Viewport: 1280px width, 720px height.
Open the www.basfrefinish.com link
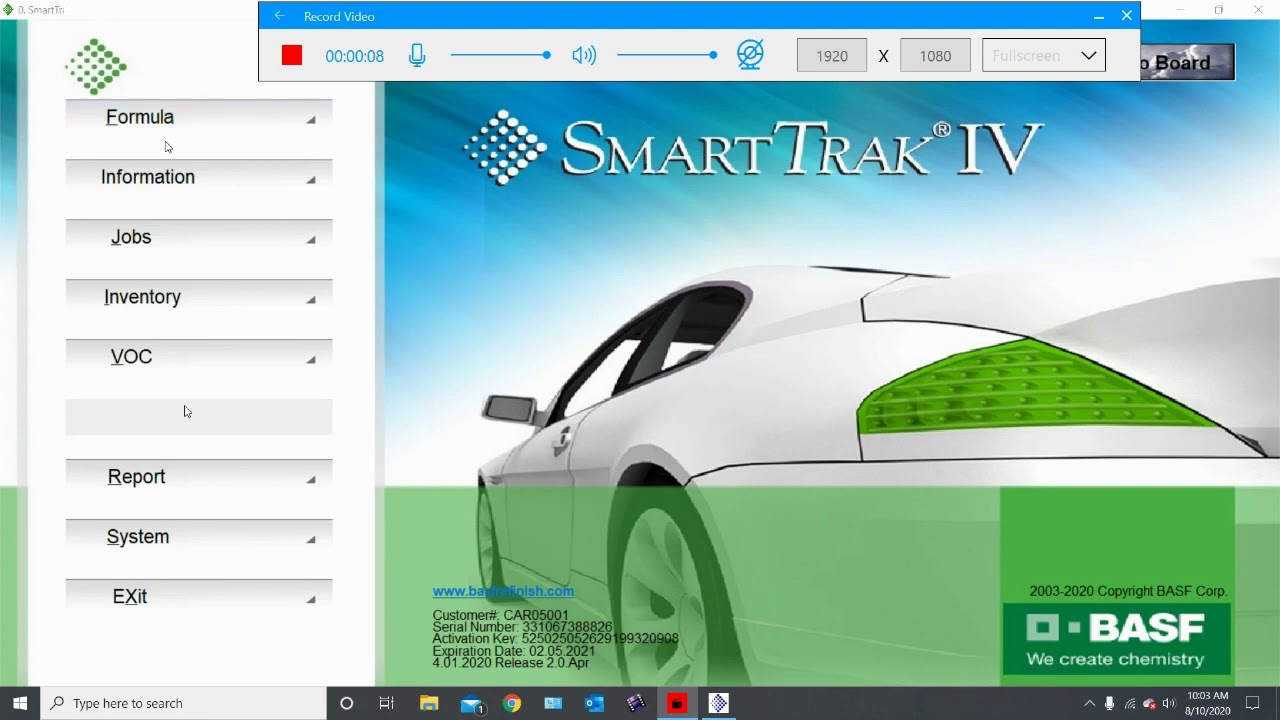tap(503, 591)
